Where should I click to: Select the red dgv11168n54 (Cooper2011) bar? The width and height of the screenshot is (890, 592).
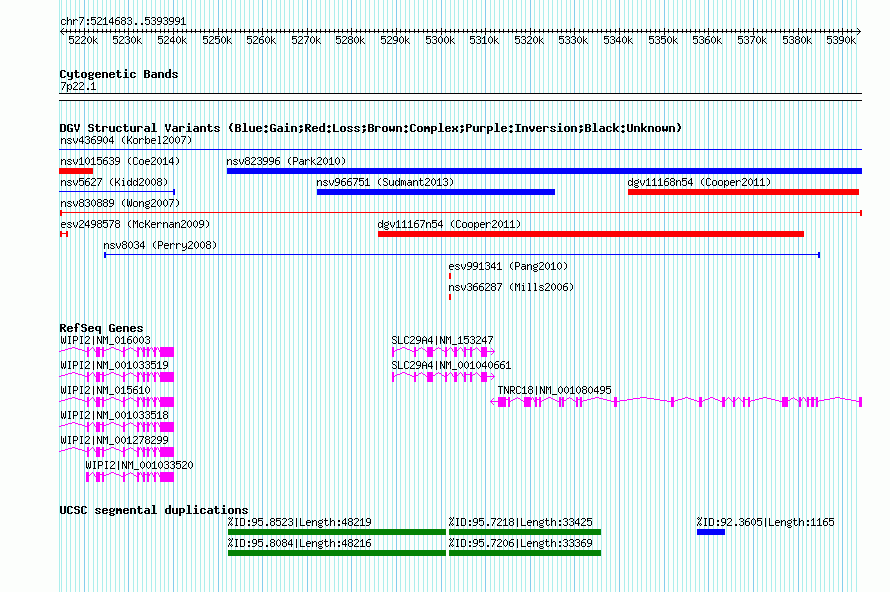point(743,192)
